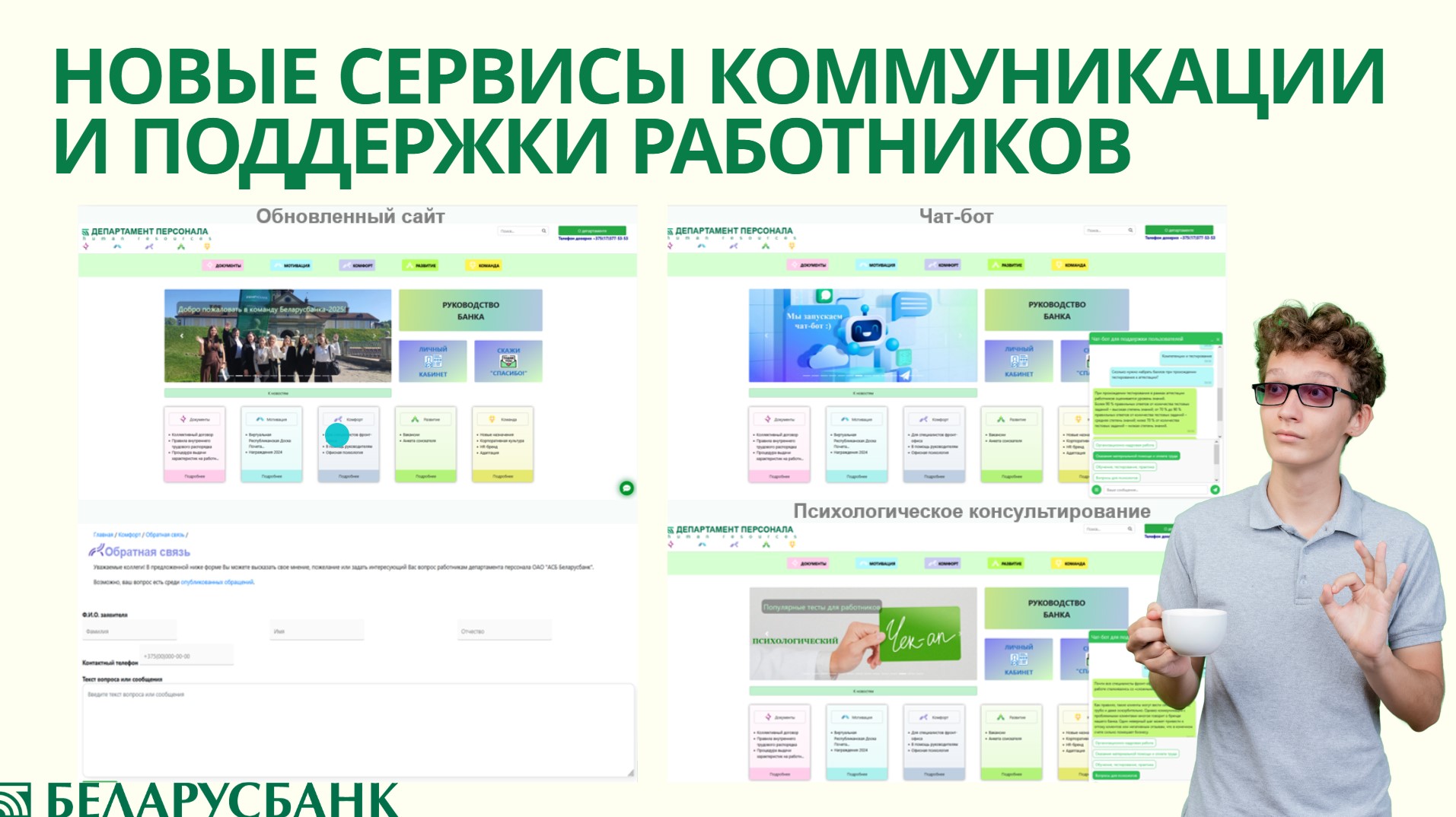Click the Обратная связь heading icon

pyautogui.click(x=96, y=551)
